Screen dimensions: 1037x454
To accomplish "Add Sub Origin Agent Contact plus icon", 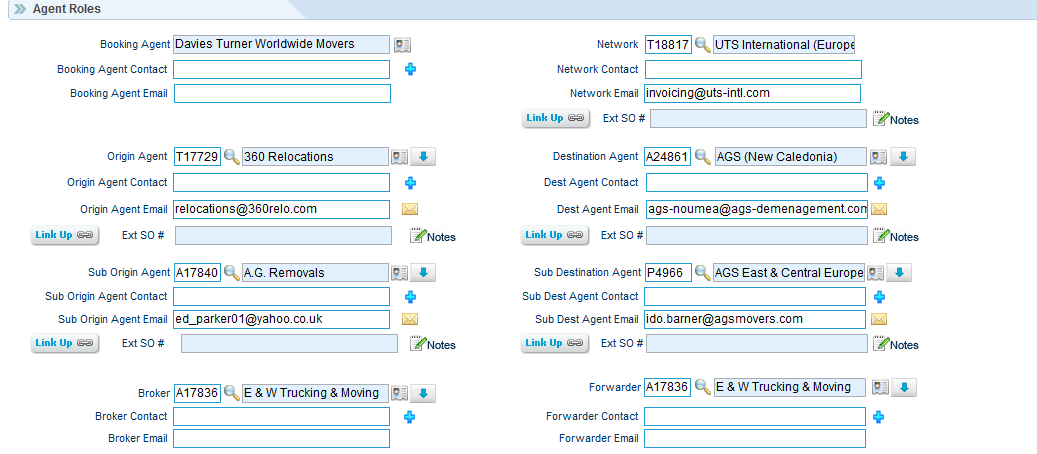I will pyautogui.click(x=410, y=296).
